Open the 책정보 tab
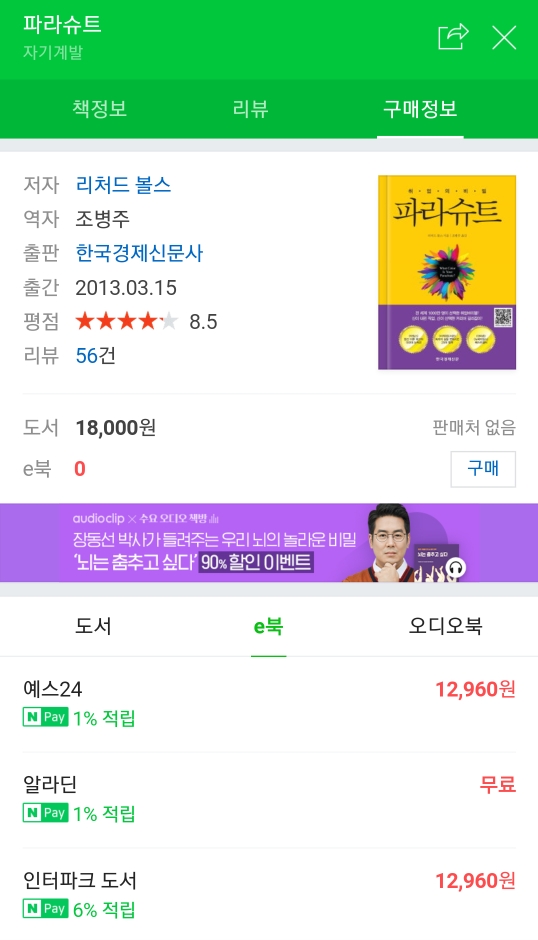Image resolution: width=538 pixels, height=940 pixels. 100,109
